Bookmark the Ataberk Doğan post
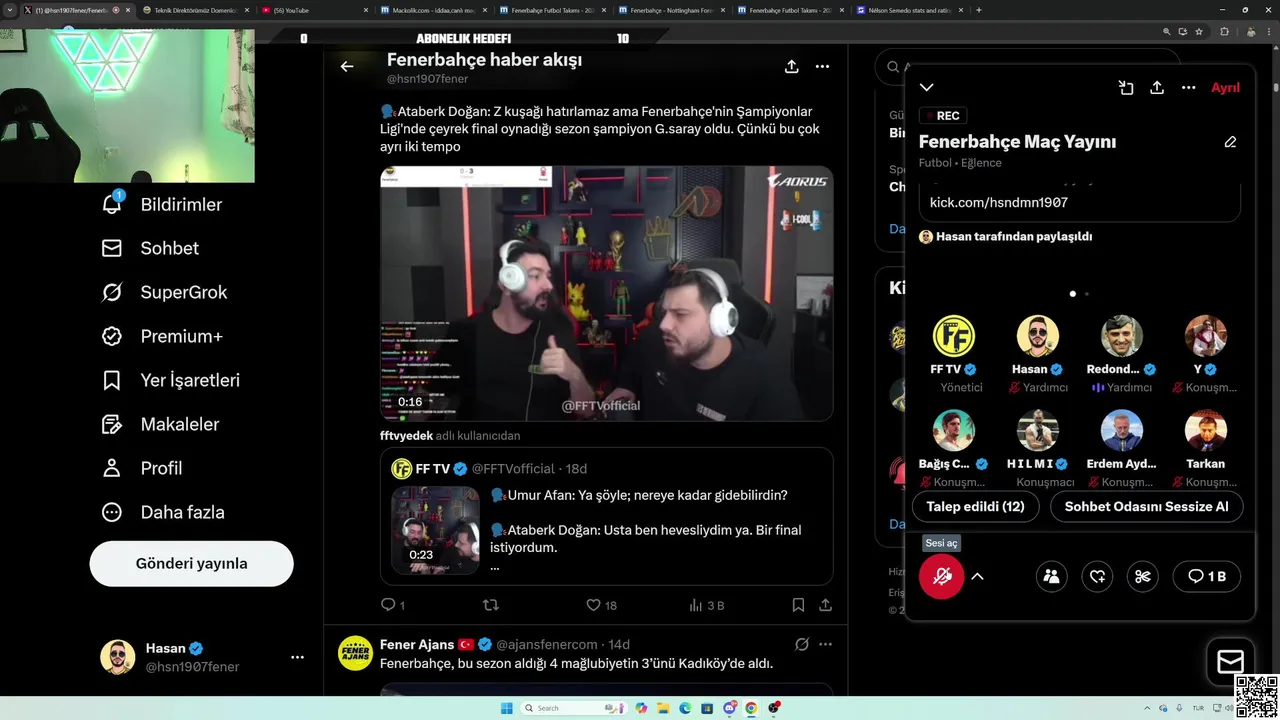The width and height of the screenshot is (1280, 720). [x=798, y=605]
